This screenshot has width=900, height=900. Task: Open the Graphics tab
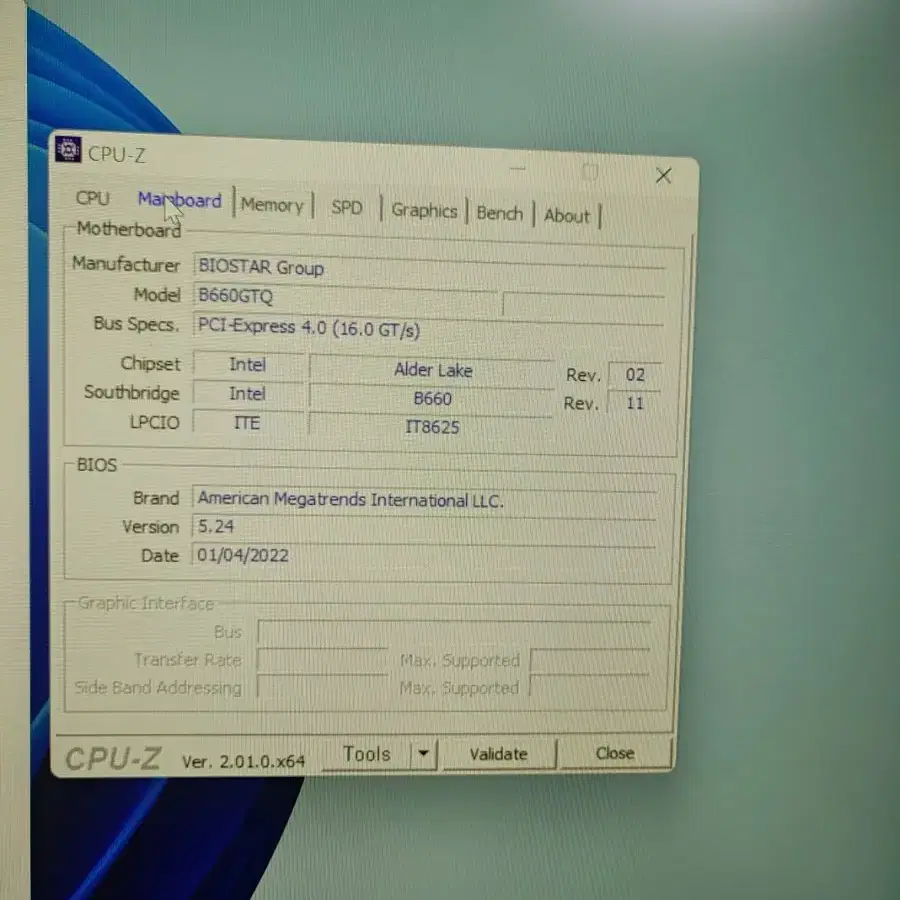[x=424, y=211]
